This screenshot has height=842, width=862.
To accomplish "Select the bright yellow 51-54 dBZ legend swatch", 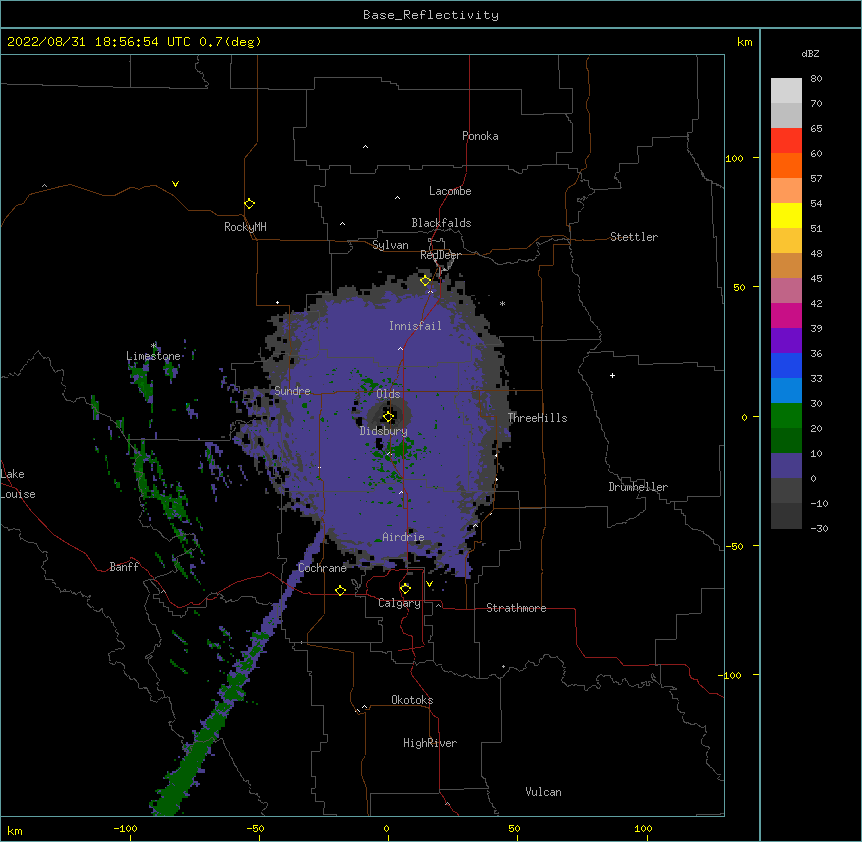I will point(786,215).
